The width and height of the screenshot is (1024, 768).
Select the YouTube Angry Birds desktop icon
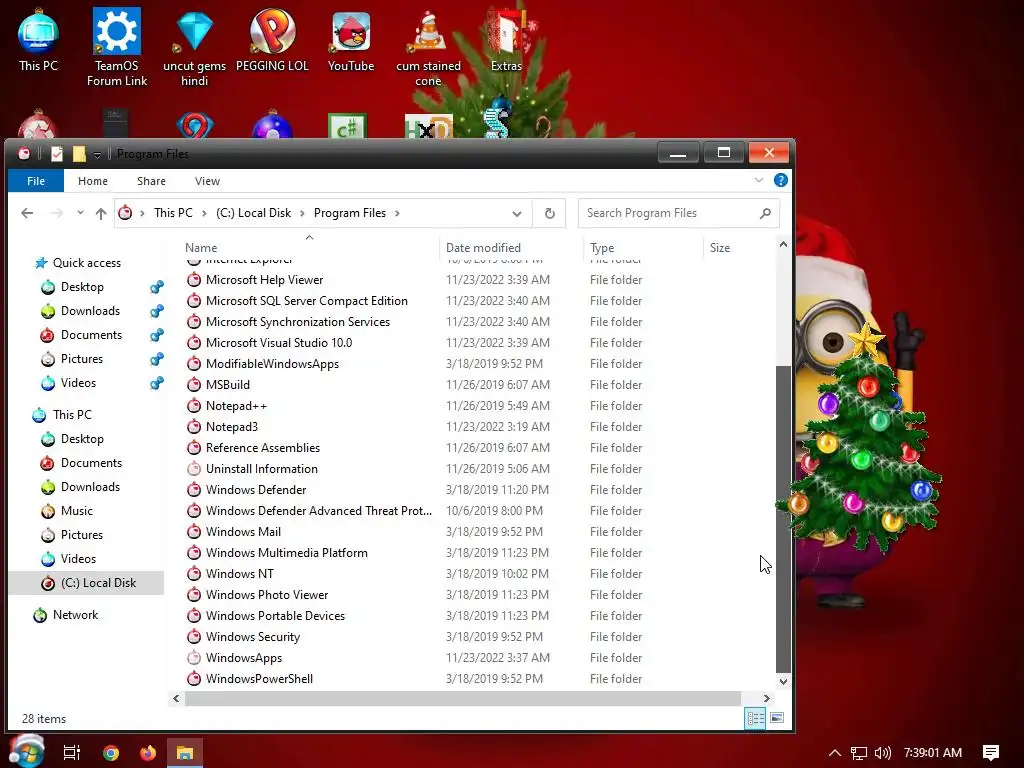coord(351,40)
